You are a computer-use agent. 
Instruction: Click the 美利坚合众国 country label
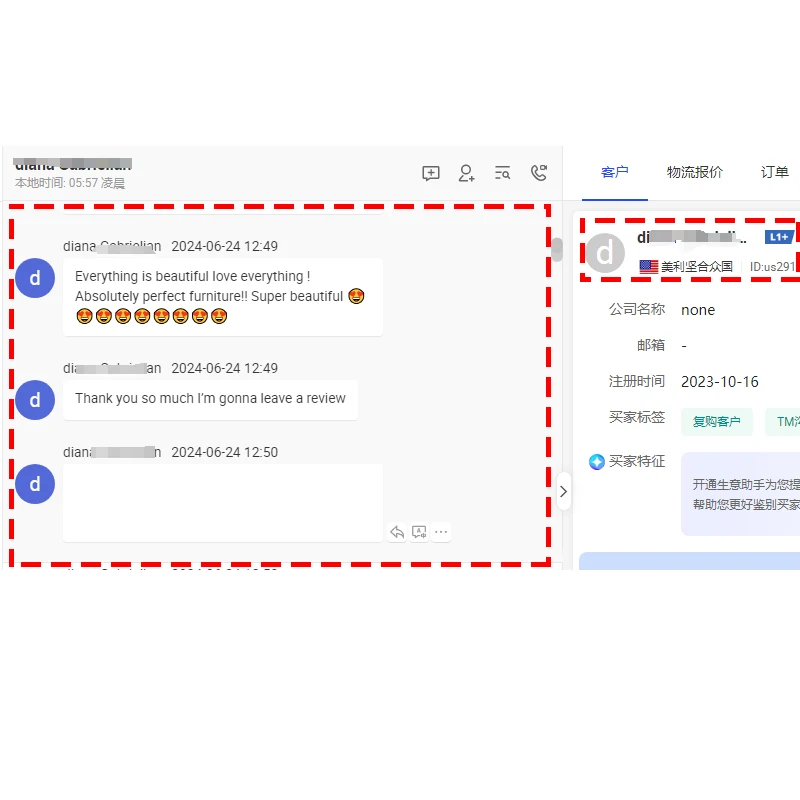pyautogui.click(x=696, y=266)
